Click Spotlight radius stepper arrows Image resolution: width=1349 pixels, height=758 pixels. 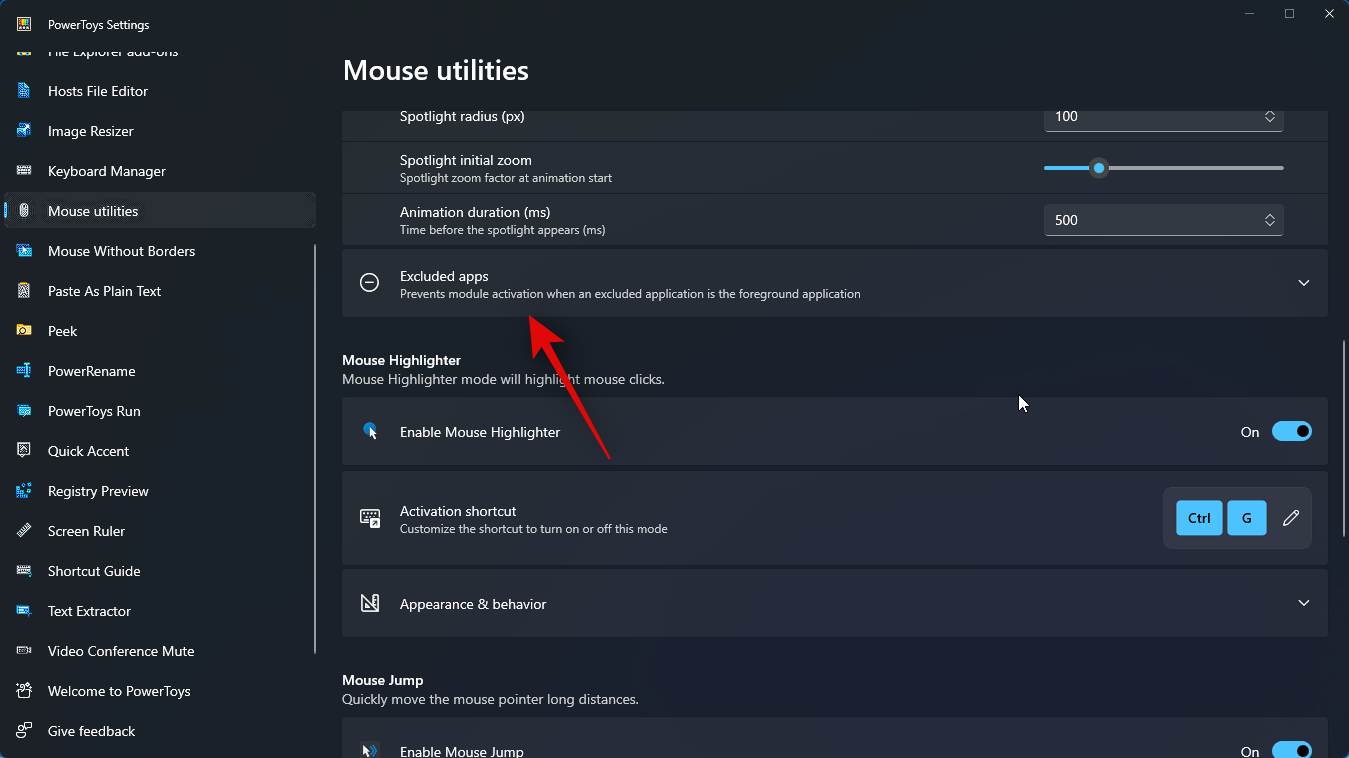pyautogui.click(x=1269, y=116)
